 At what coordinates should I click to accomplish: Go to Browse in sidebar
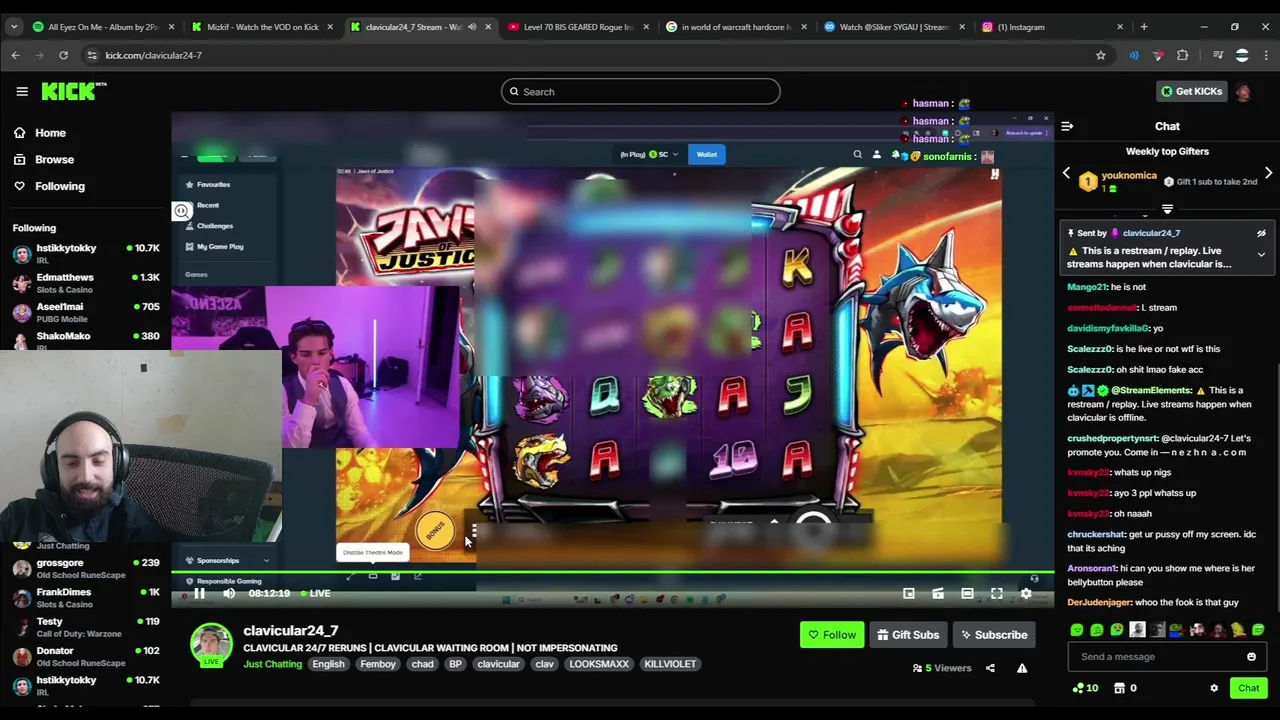[44, 159]
